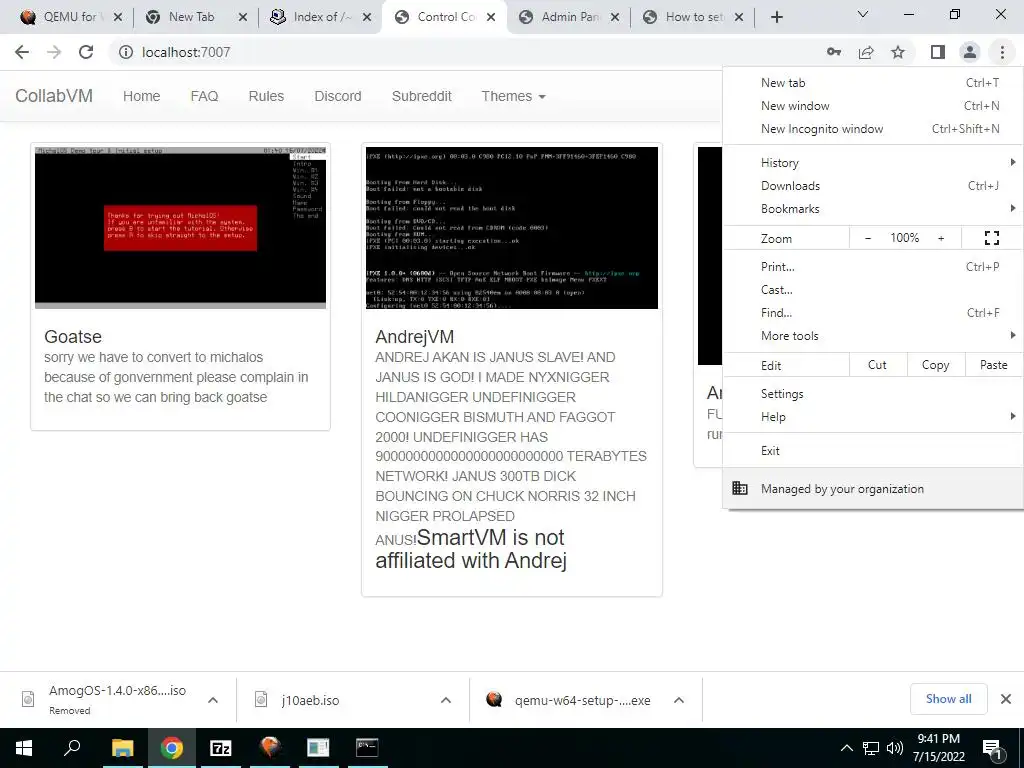The width and height of the screenshot is (1024, 768).
Task: Expand the History submenu
Action: coord(873,163)
